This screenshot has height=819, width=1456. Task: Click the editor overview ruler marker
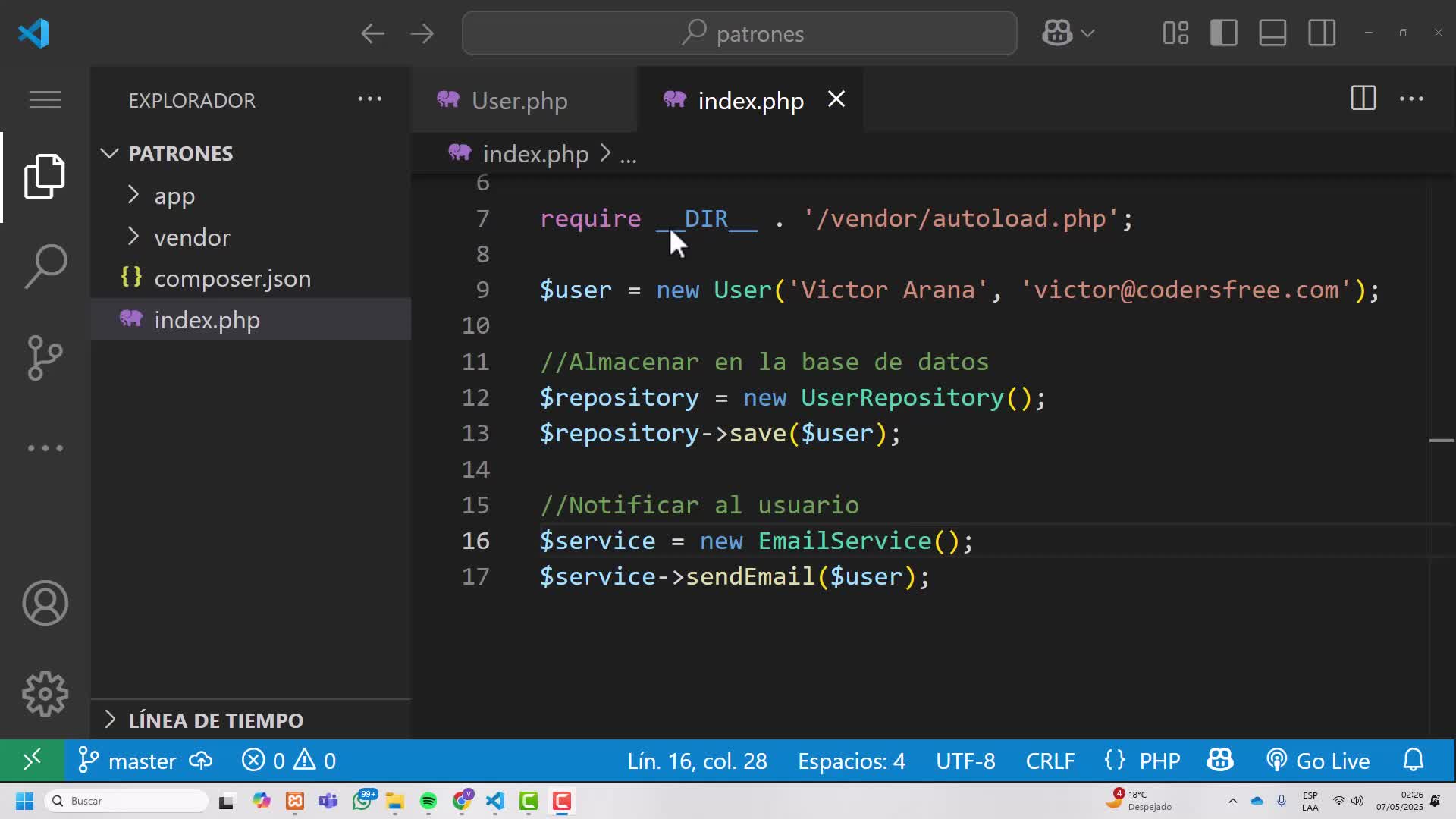(x=1442, y=440)
